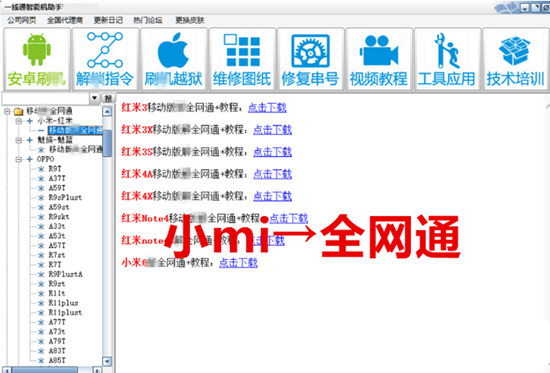Select A59st in the OPPO list
This screenshot has width=550, height=373.
[59, 207]
